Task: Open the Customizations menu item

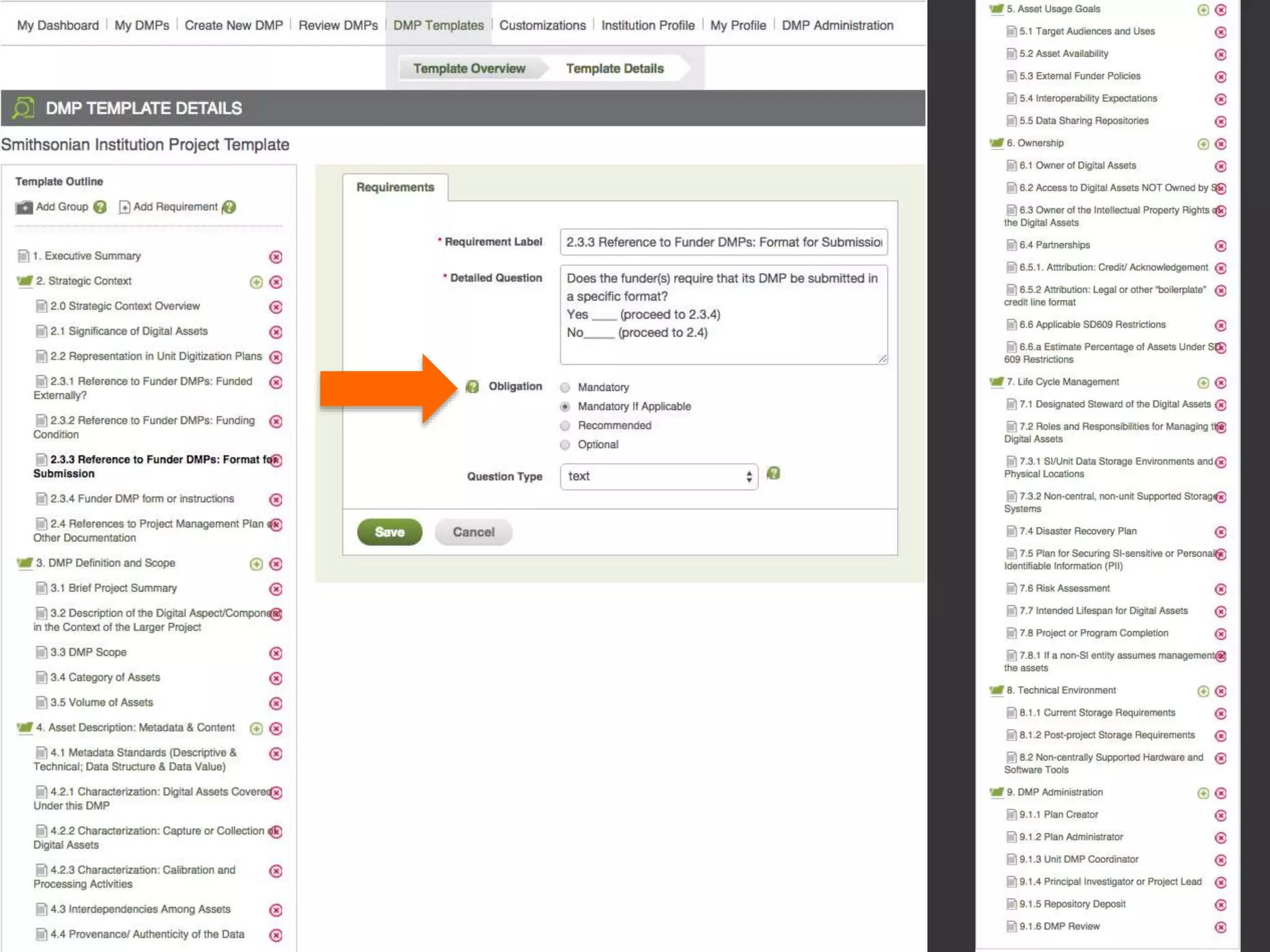Action: tap(543, 25)
